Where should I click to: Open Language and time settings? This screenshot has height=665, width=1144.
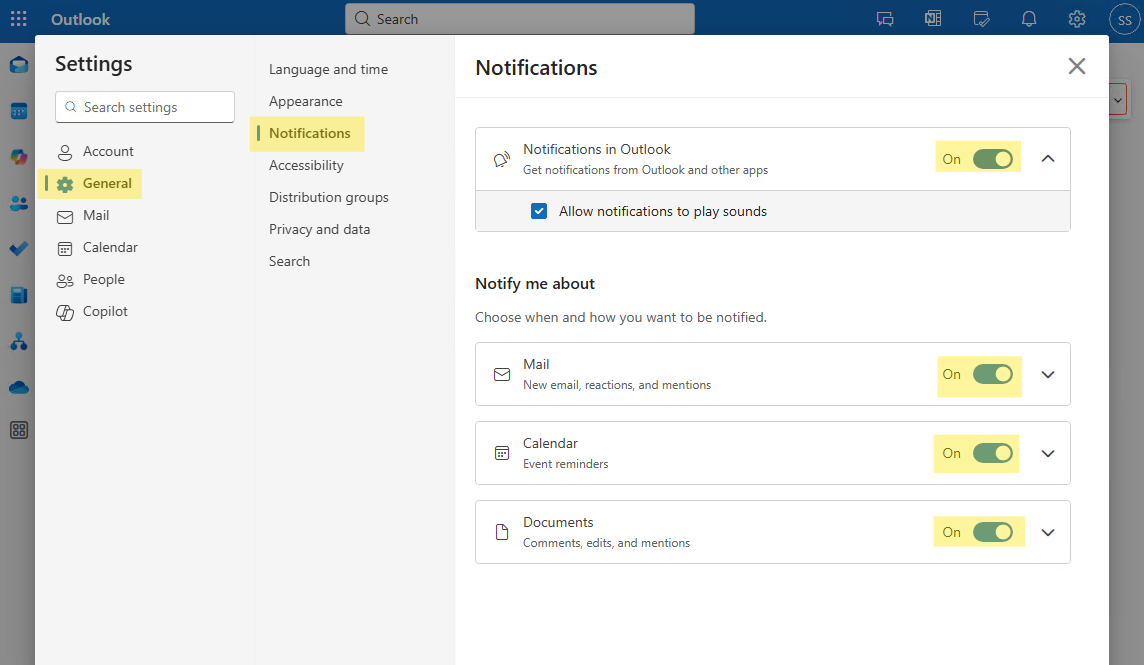click(328, 69)
